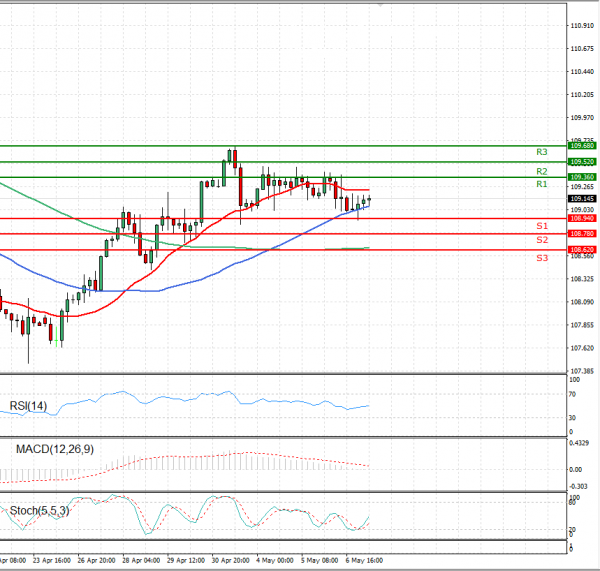Image resolution: width=600 pixels, height=571 pixels.
Task: Click the 109.265 price axis value
Action: coord(582,187)
